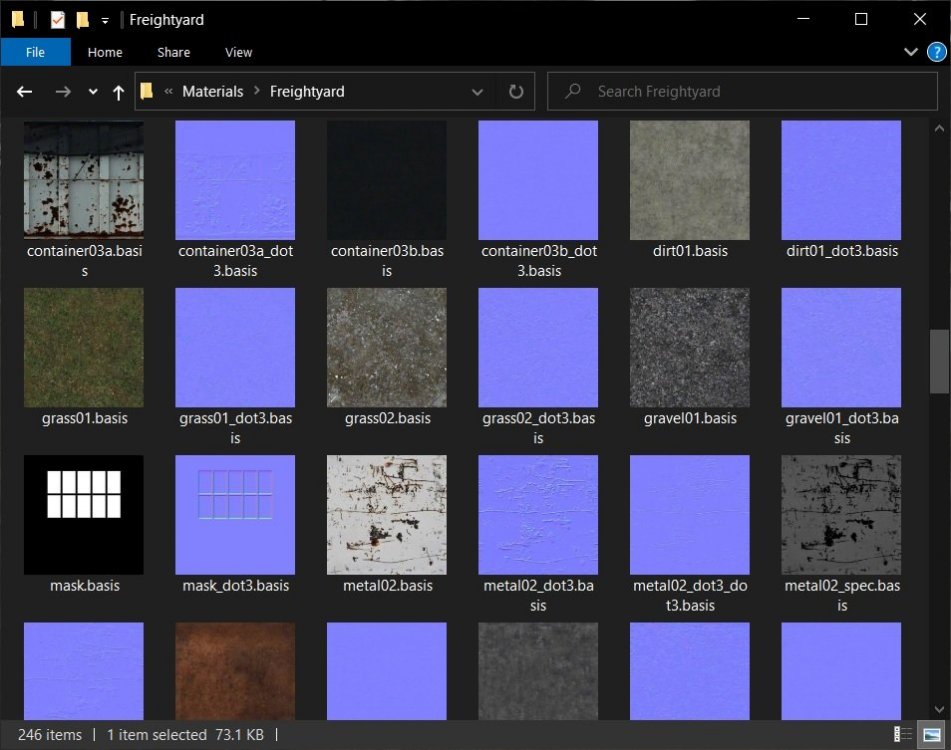Select the mask.basis thumbnail
This screenshot has width=951, height=750.
click(84, 515)
